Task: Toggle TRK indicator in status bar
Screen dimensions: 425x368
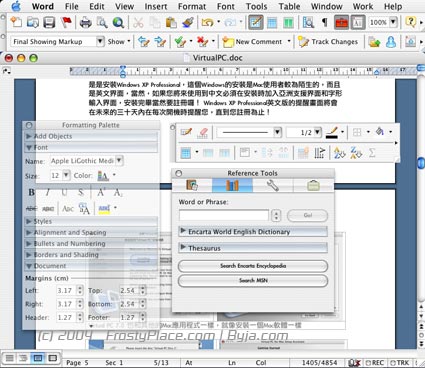Action: point(400,363)
